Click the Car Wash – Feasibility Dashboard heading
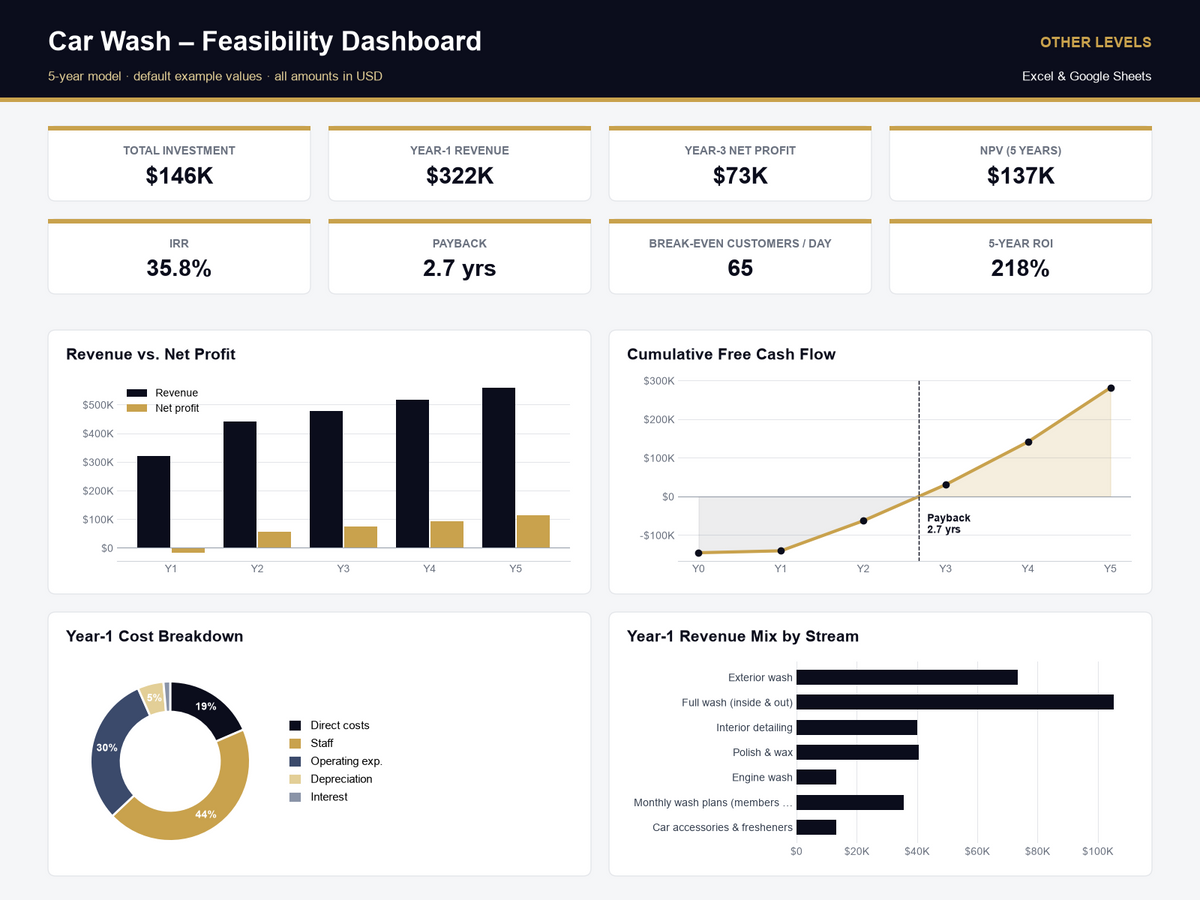This screenshot has height=900, width=1200. click(265, 41)
